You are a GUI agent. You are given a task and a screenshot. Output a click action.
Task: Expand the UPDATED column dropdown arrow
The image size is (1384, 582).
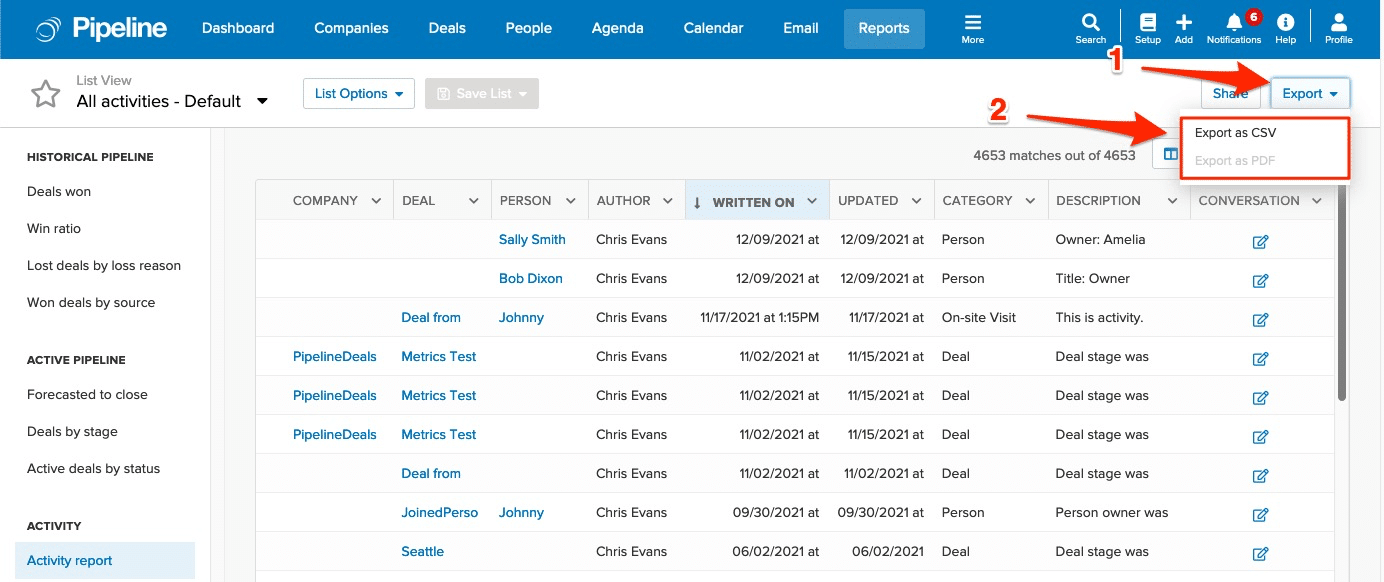tap(916, 201)
